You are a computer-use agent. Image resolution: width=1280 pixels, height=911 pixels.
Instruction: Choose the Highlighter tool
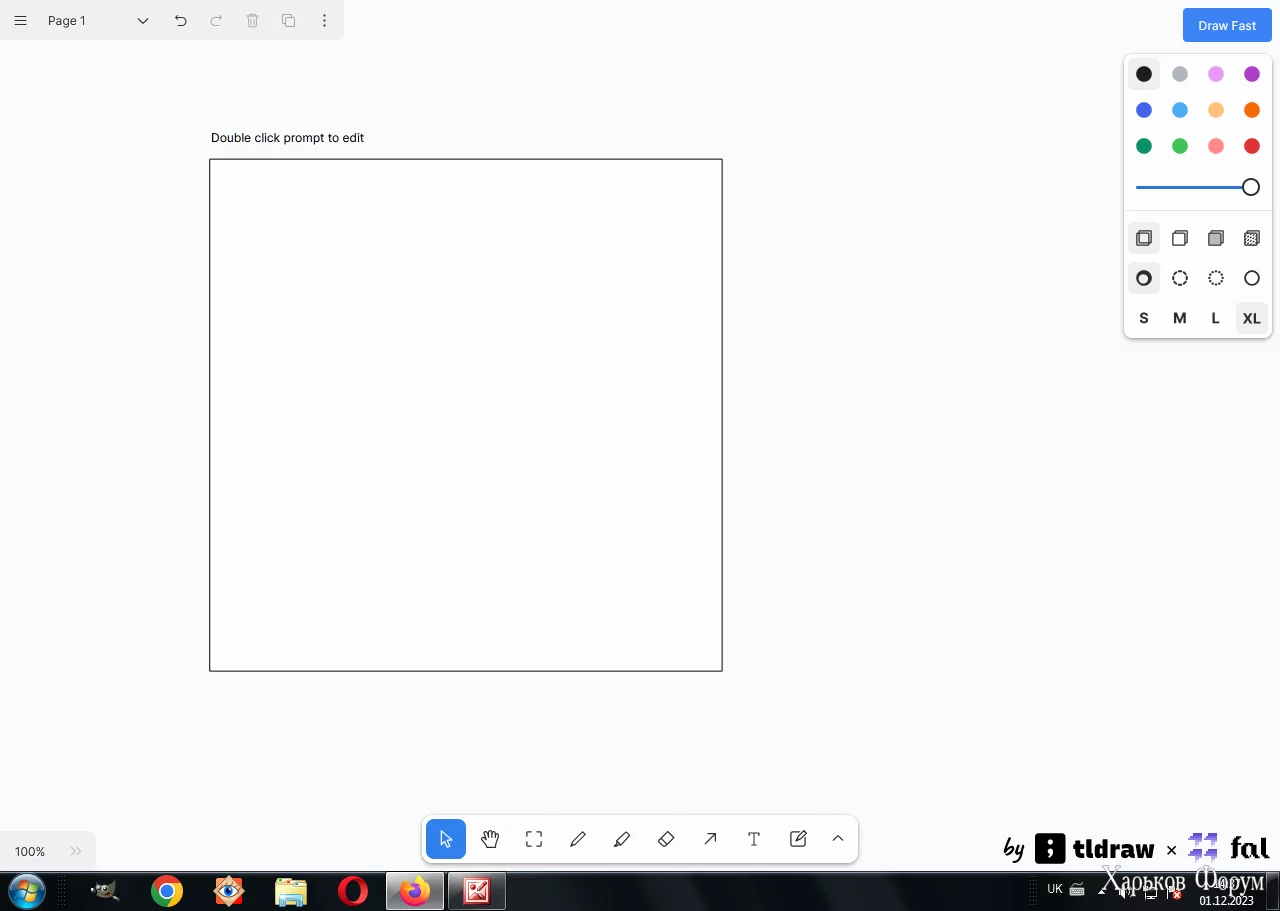(x=622, y=839)
